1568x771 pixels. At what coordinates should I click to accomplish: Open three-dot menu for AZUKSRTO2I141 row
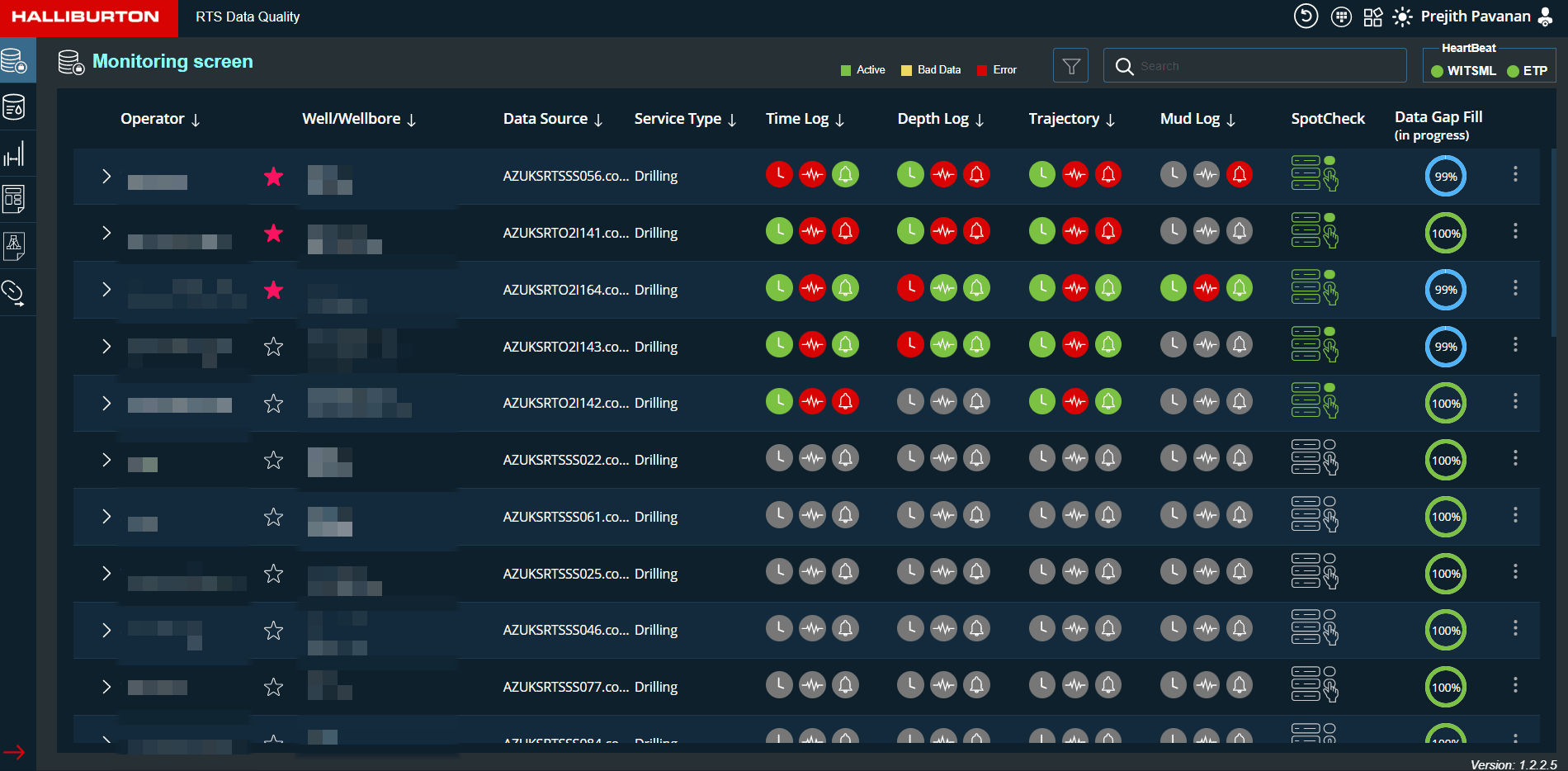(1515, 231)
